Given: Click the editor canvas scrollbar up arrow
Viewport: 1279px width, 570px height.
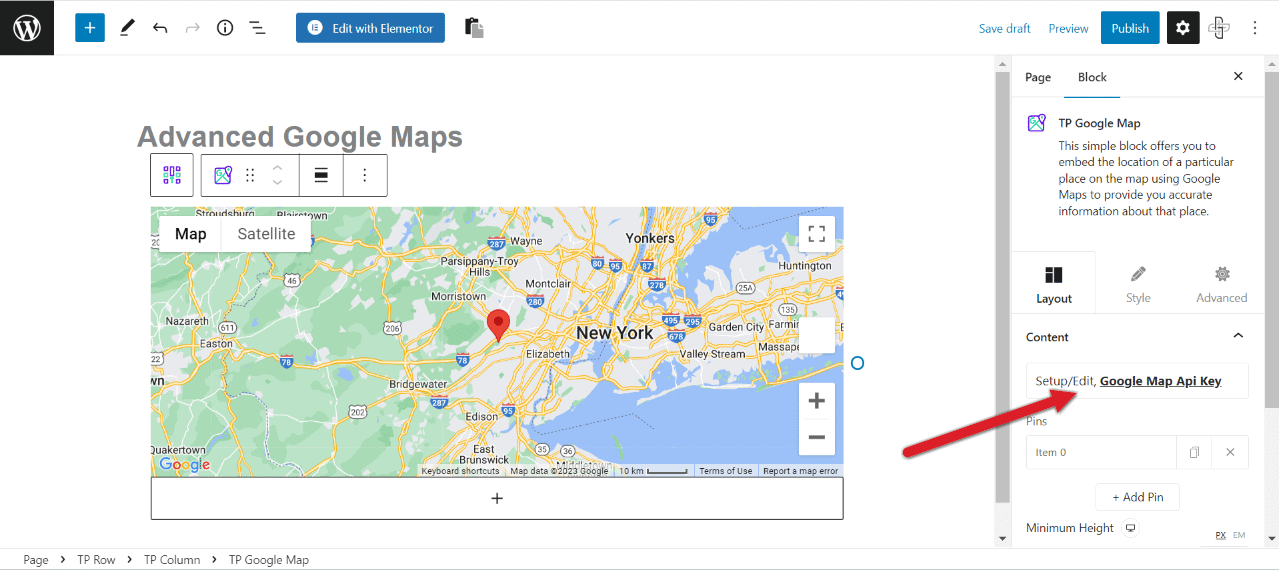Looking at the screenshot, I should pyautogui.click(x=1003, y=64).
